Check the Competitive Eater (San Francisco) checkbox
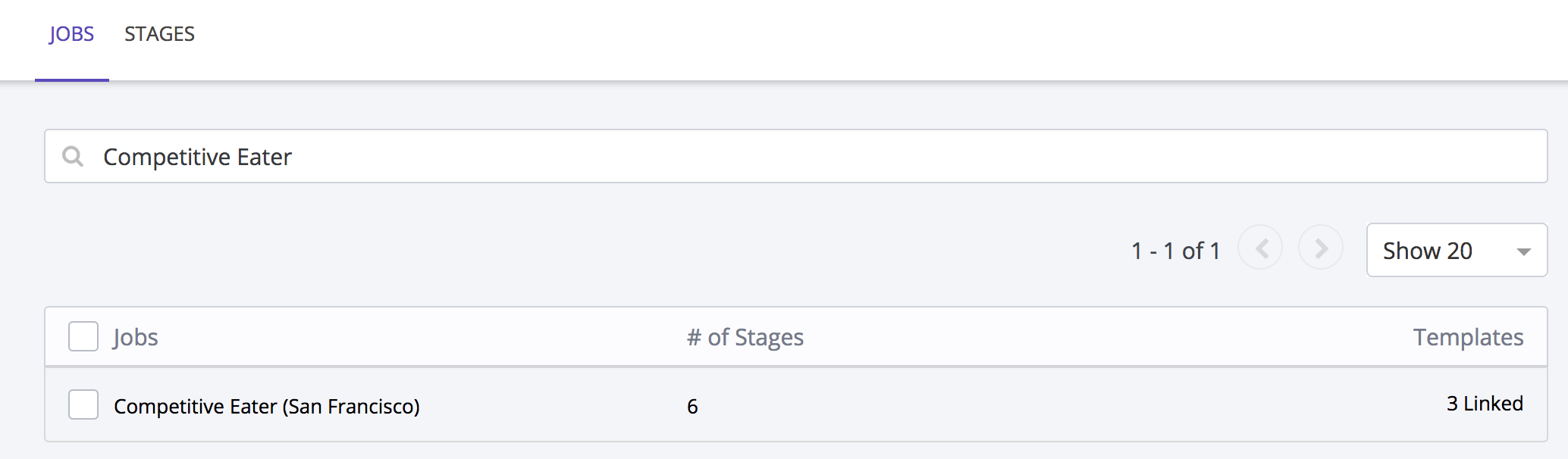Viewport: 1568px width, 459px height. [83, 404]
